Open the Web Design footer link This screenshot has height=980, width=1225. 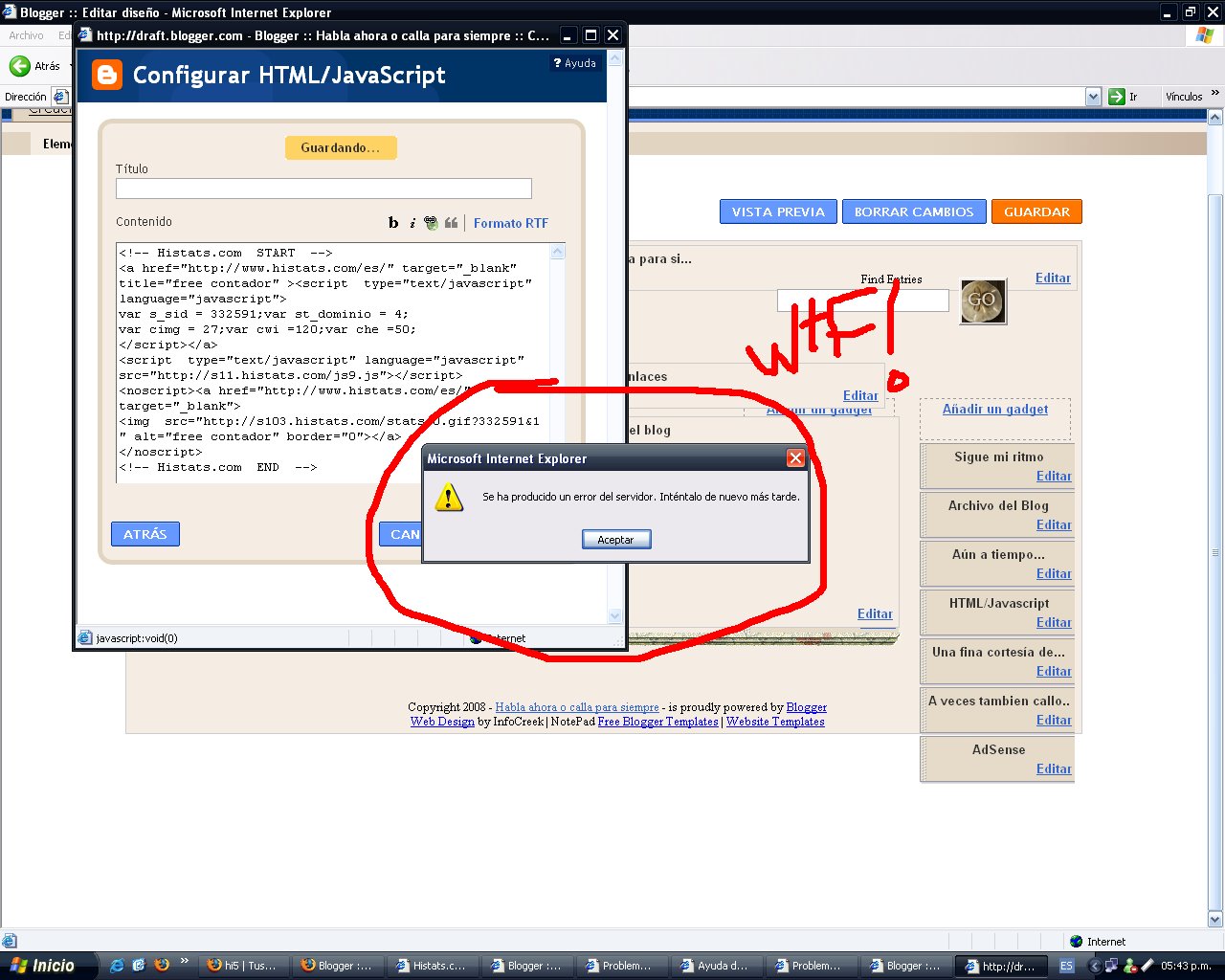[442, 722]
